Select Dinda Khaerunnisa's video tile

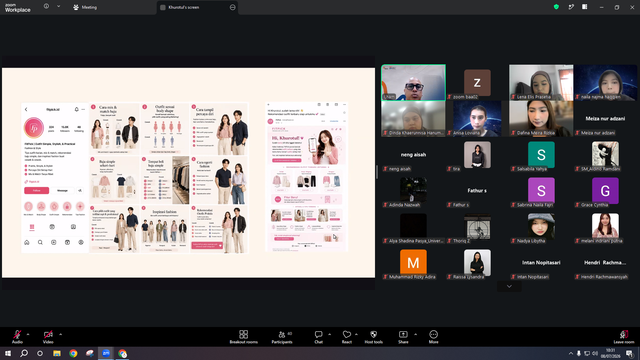[x=413, y=118]
